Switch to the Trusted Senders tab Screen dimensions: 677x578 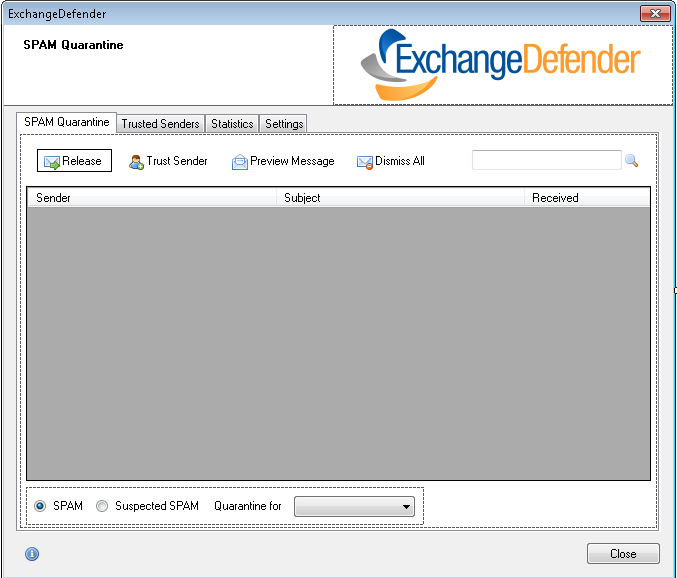(160, 124)
